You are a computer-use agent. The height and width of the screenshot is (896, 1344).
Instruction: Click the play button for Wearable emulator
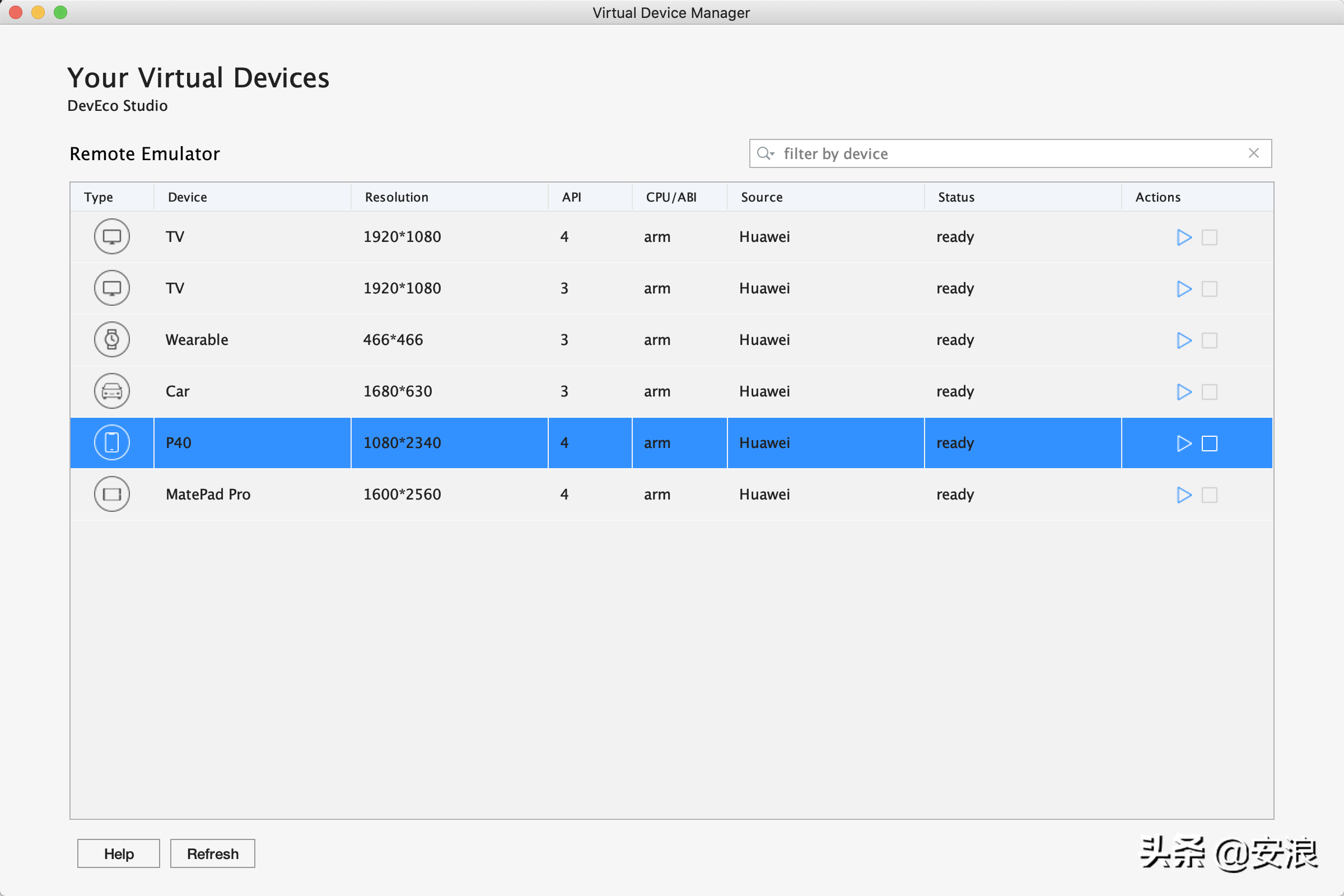[x=1183, y=340]
